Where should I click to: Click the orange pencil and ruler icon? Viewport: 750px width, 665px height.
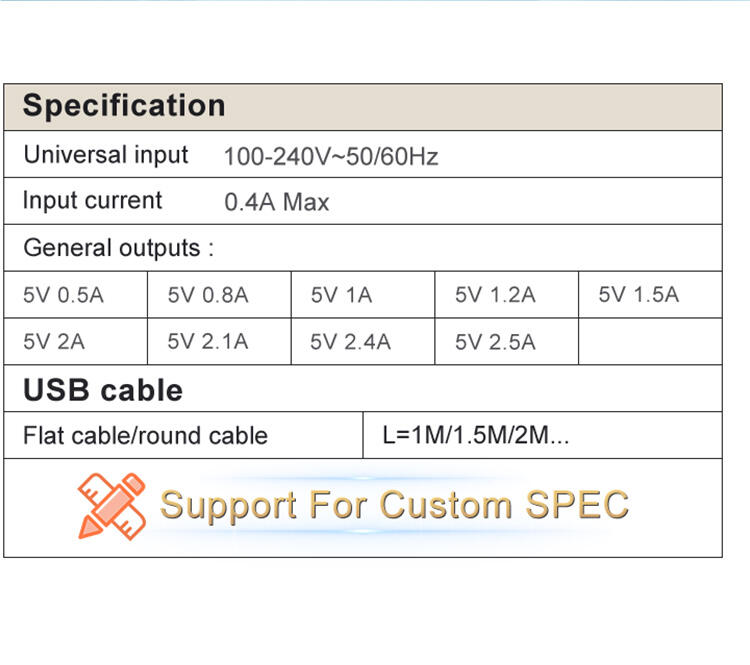pyautogui.click(x=112, y=506)
